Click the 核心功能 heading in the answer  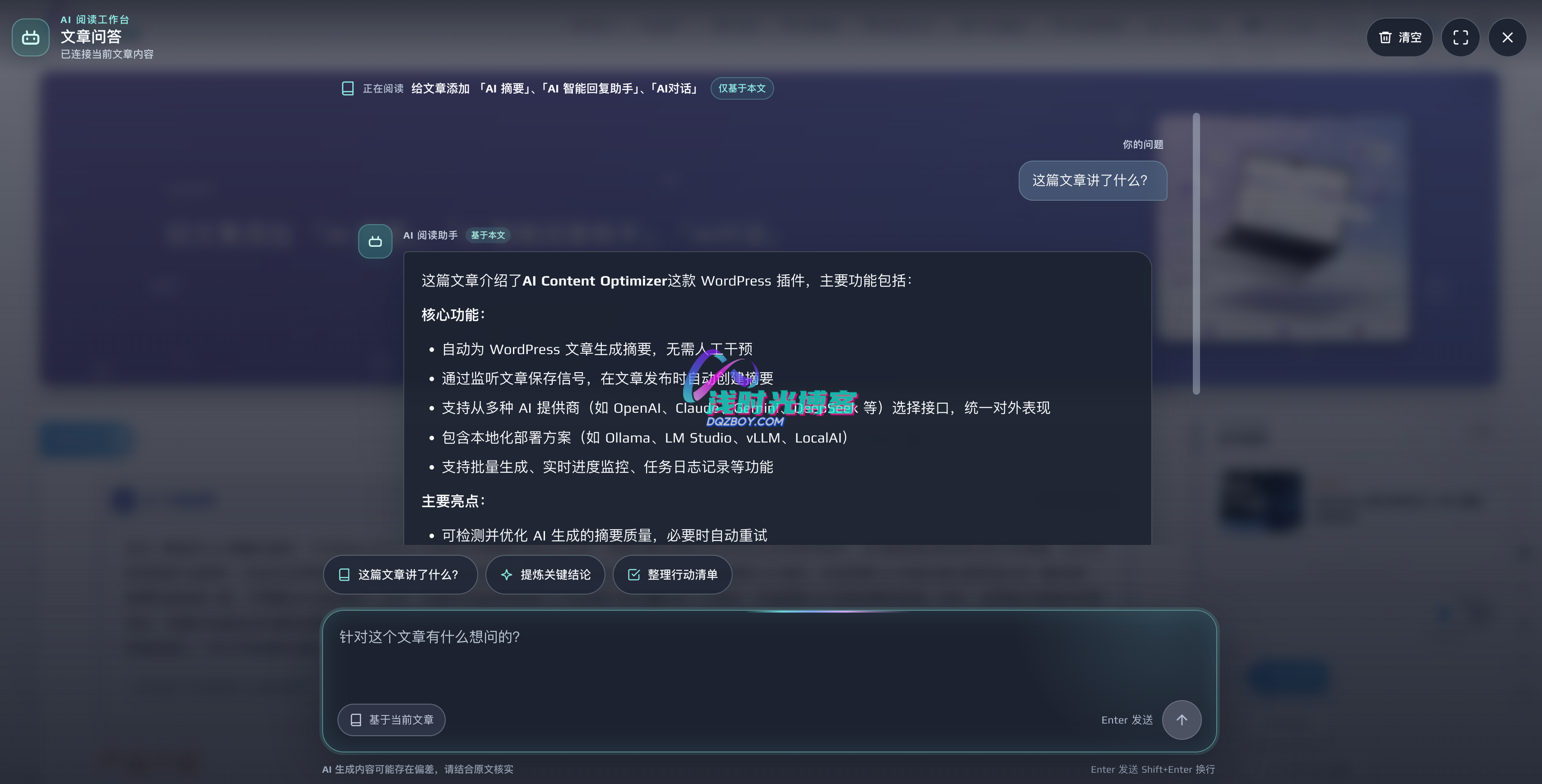[453, 315]
